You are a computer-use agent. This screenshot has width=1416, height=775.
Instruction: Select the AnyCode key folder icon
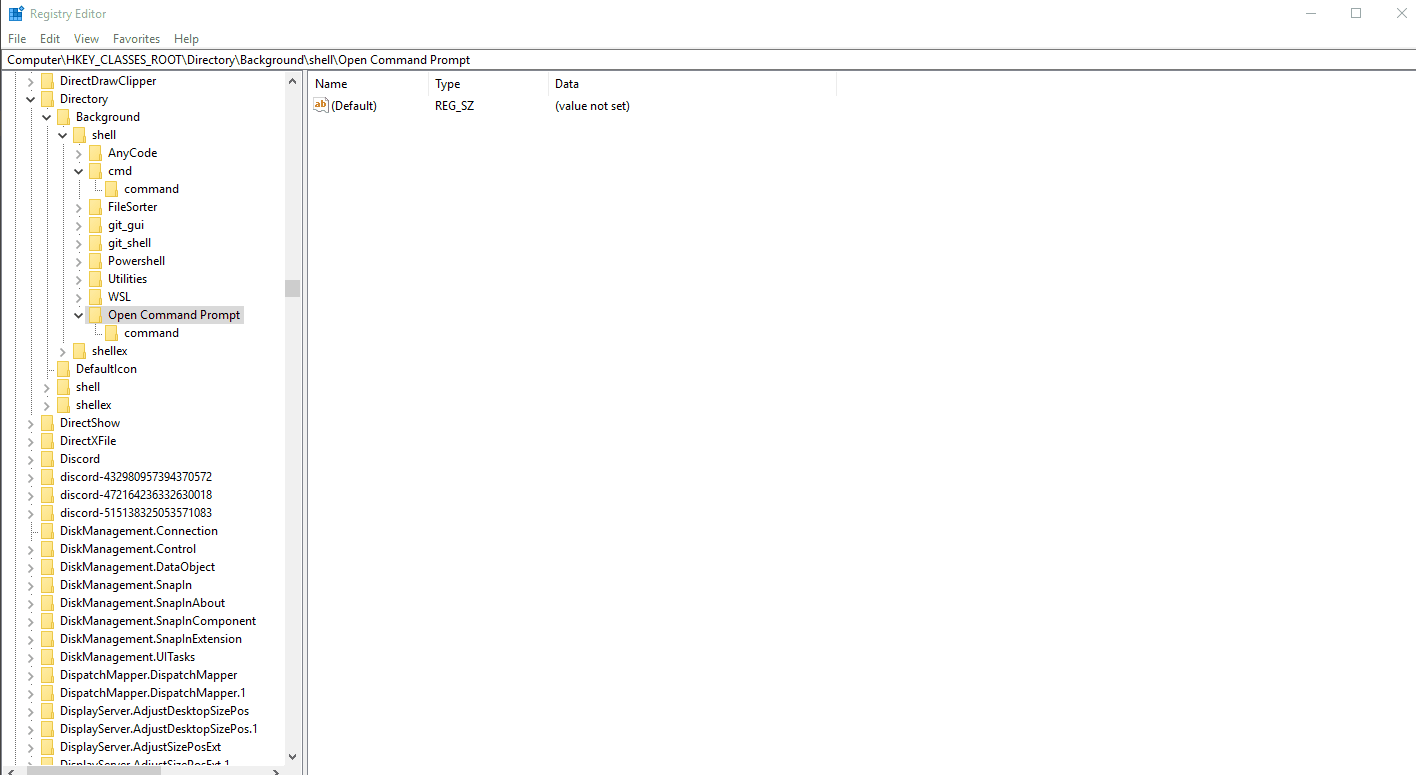(95, 152)
